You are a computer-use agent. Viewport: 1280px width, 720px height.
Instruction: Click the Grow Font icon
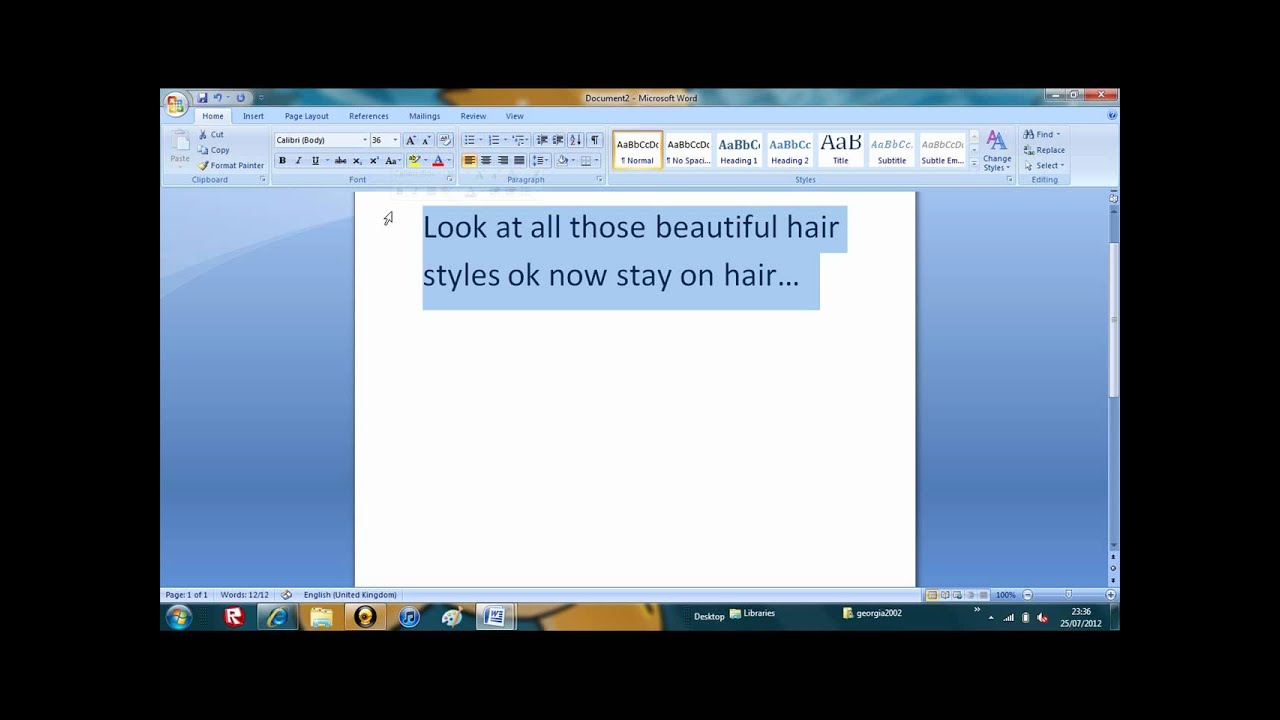pyautogui.click(x=411, y=140)
